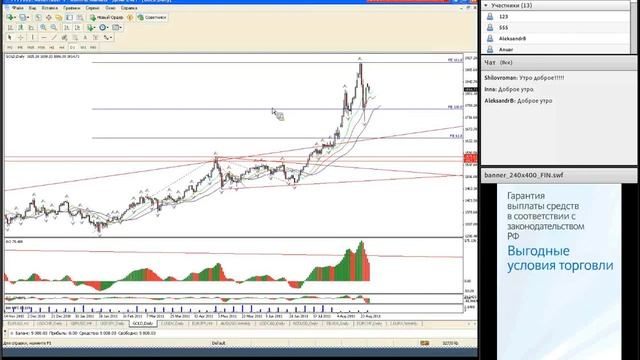
Task: Select the equidistant channel tool
Action: tap(64, 38)
